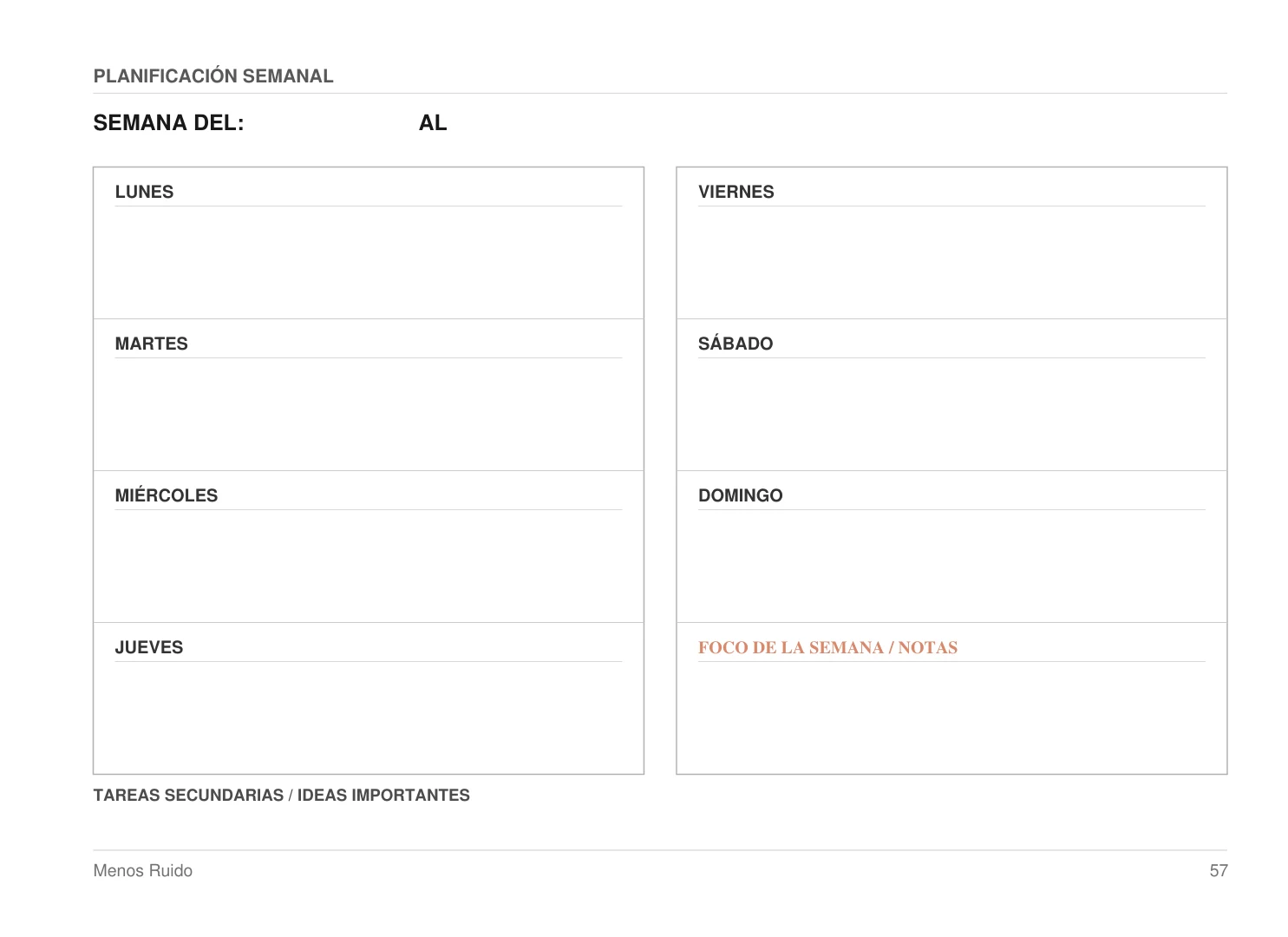
Task: Select the VIERNES heading
Action: (x=736, y=192)
